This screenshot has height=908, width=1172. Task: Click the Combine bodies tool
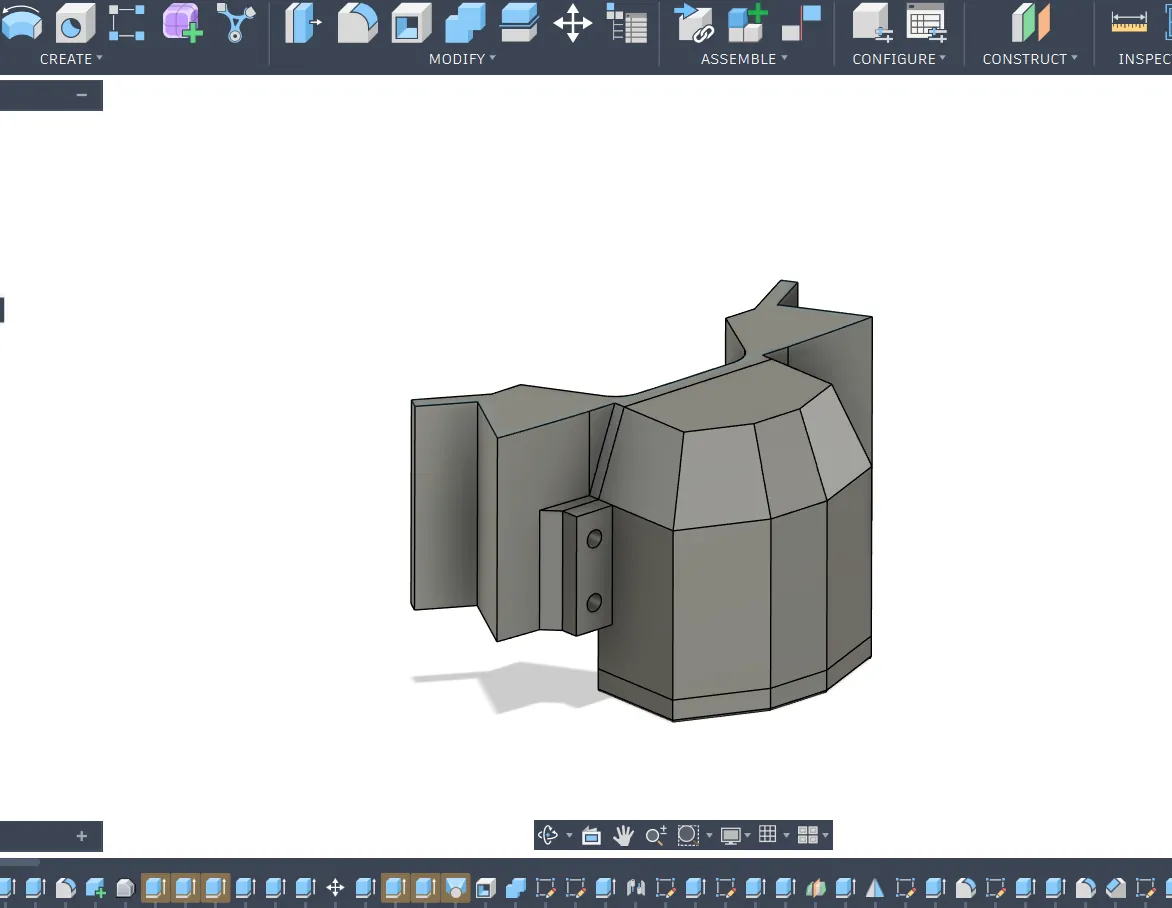(465, 23)
